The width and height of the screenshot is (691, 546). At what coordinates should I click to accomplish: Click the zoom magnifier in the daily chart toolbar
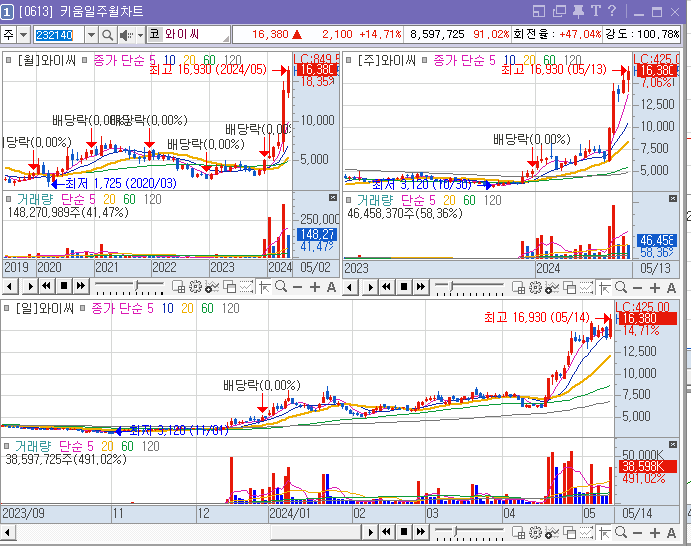(621, 533)
